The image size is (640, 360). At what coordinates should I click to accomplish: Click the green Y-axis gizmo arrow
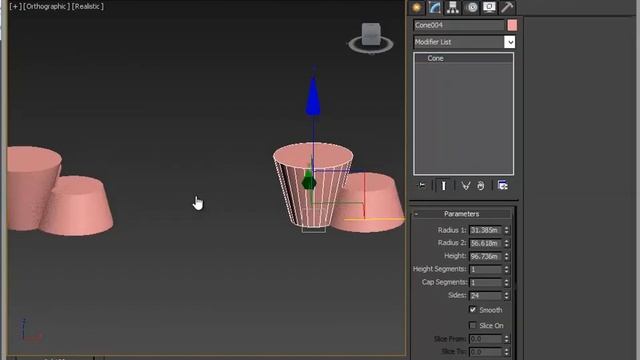pos(309,181)
